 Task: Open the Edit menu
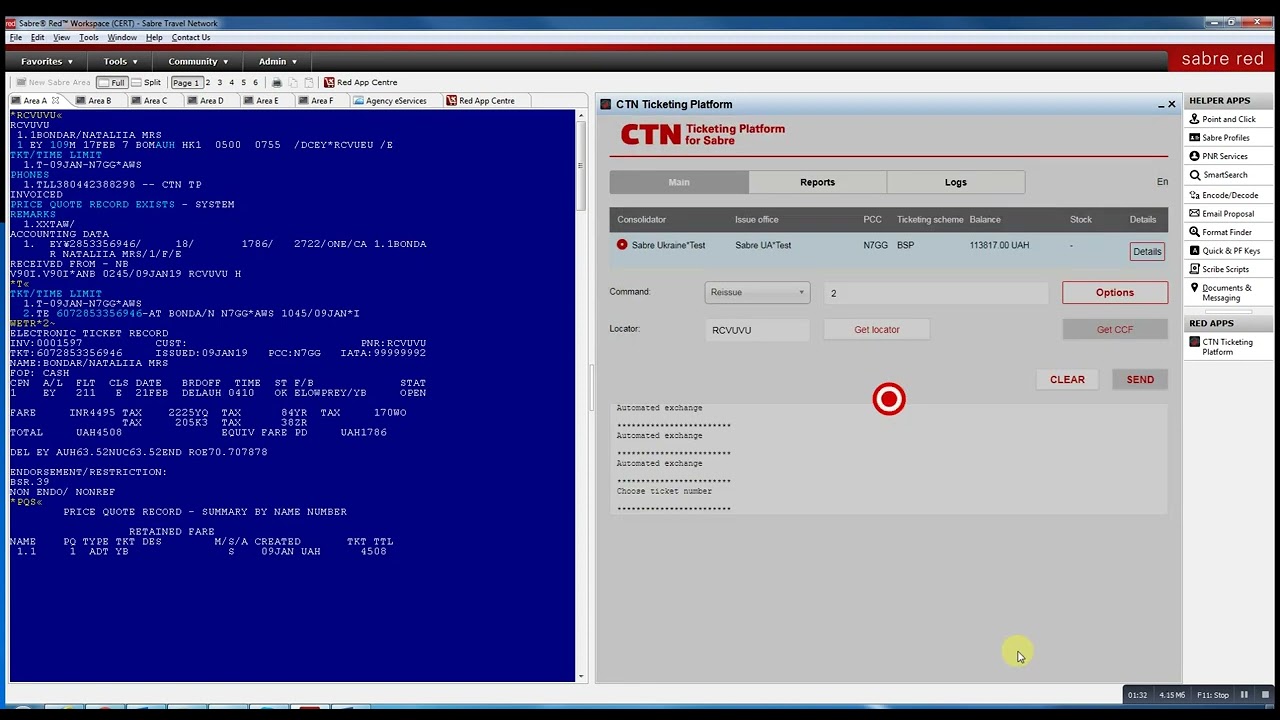(x=37, y=37)
